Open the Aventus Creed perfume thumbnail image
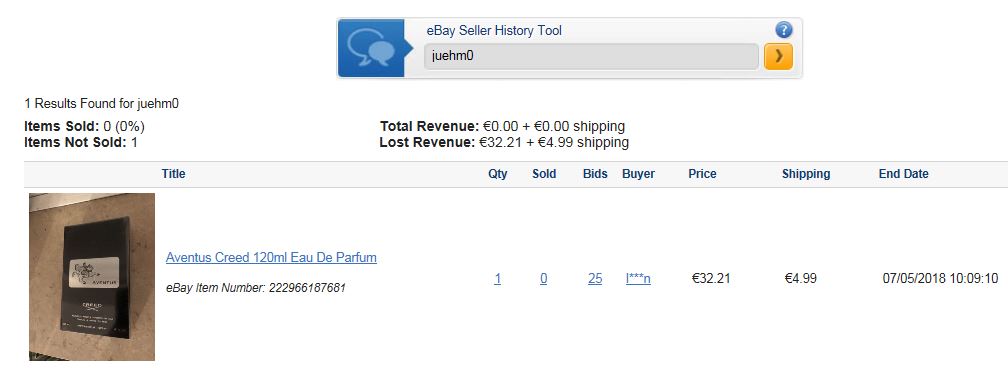Viewport: 1008px width, 368px height. (92, 277)
